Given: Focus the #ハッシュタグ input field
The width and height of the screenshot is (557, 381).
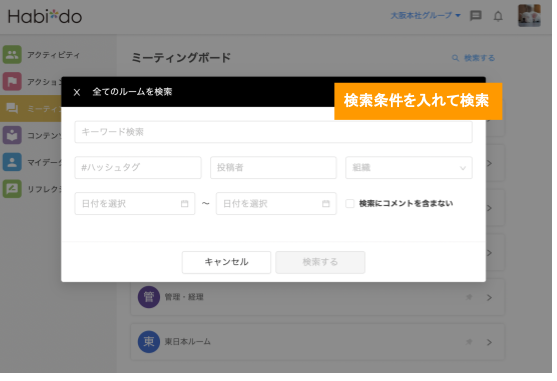Looking at the screenshot, I should click(x=138, y=168).
